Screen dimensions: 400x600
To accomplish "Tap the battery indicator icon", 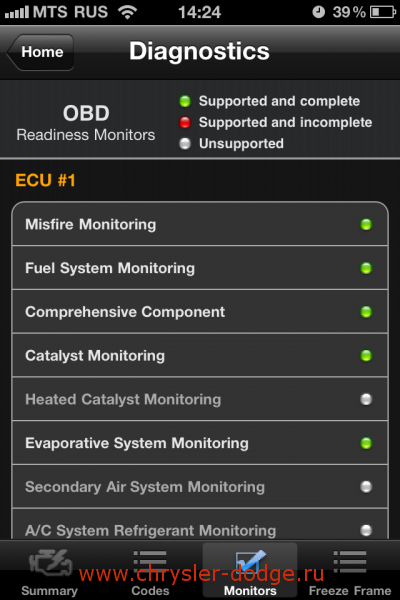I will click(383, 12).
